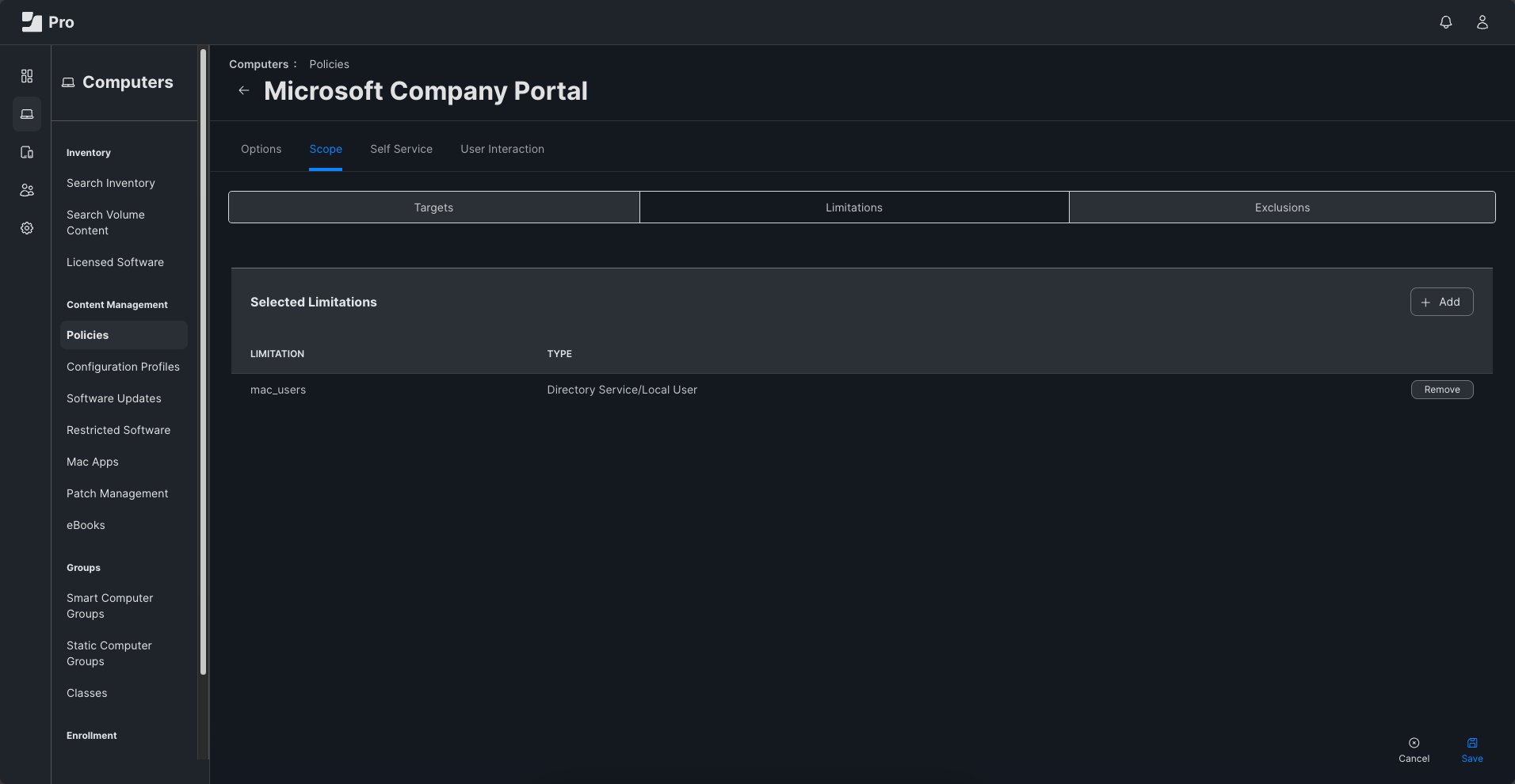Open Search Inventory

click(x=111, y=183)
